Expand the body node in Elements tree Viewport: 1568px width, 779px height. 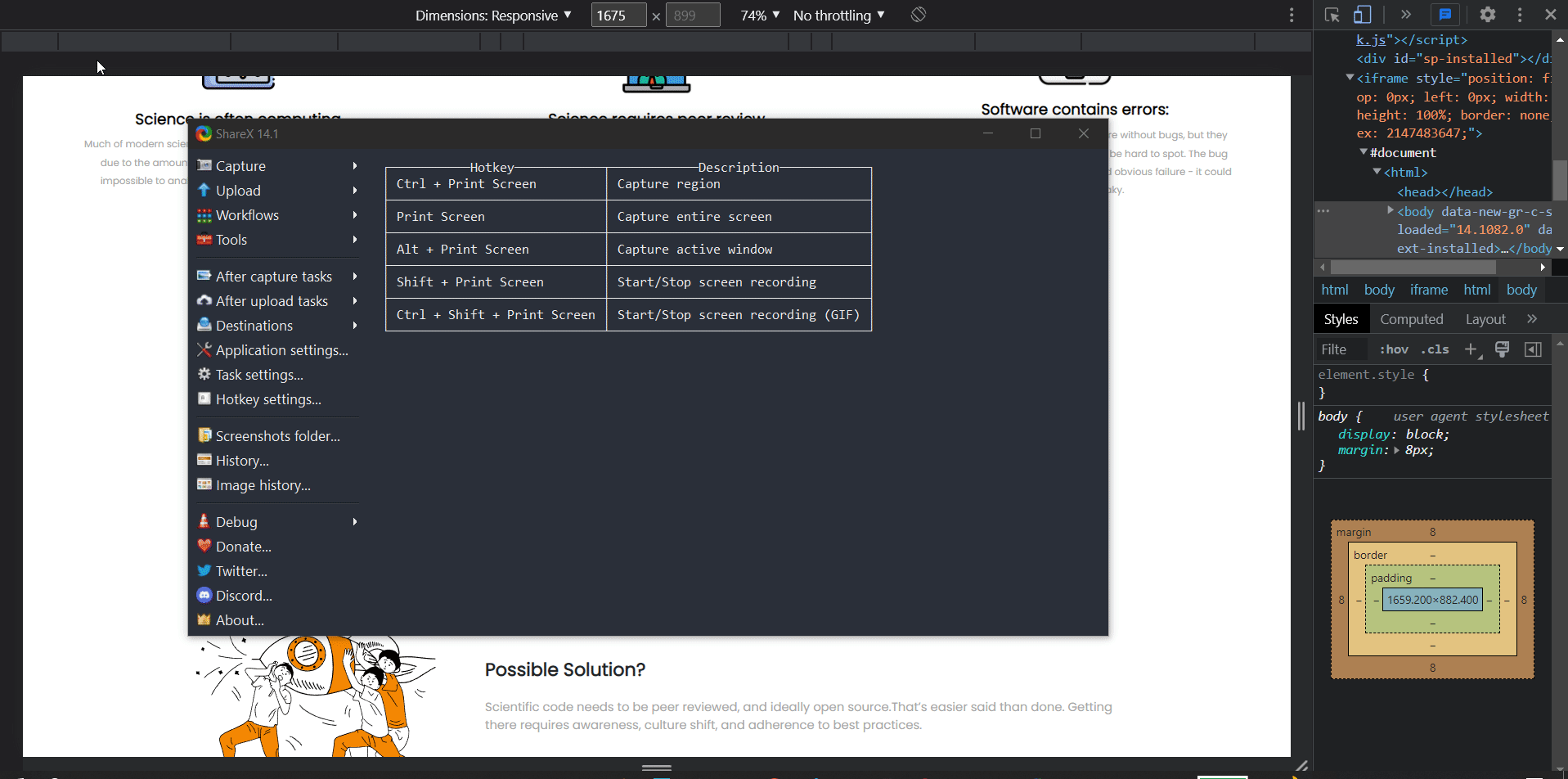pyautogui.click(x=1391, y=210)
